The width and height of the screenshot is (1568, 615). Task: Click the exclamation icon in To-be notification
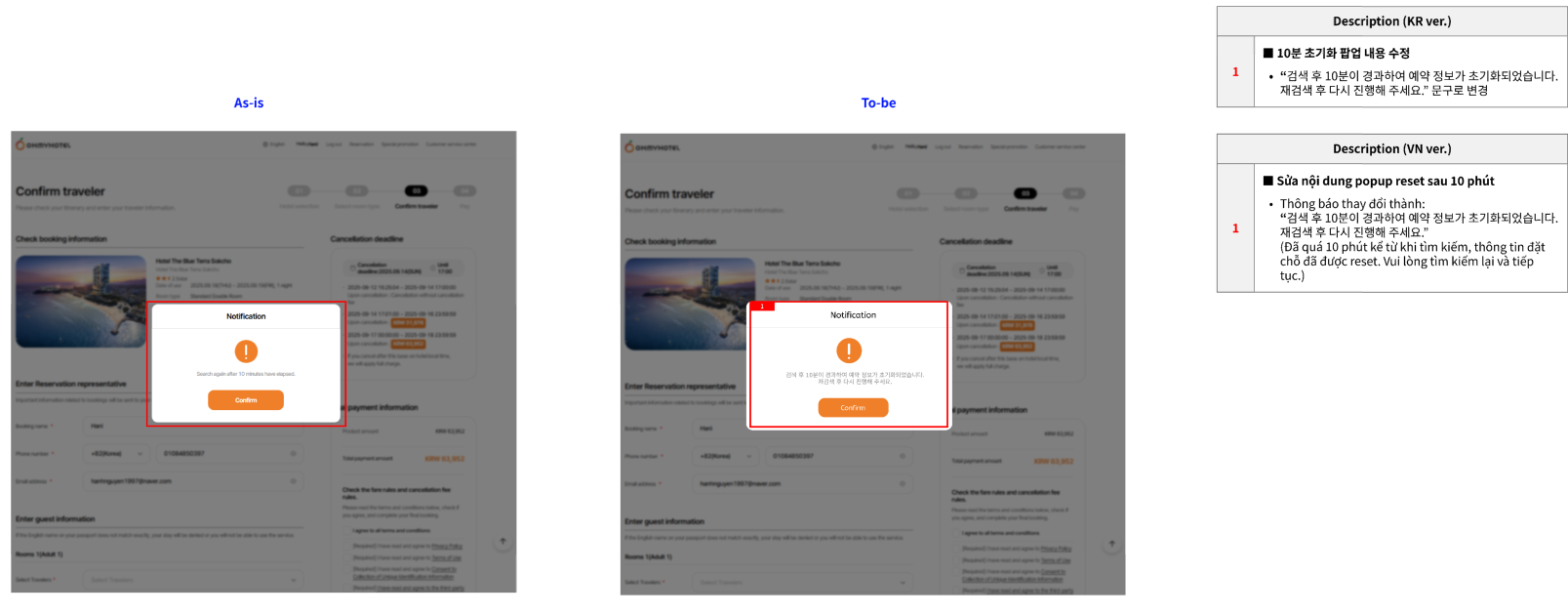tap(849, 350)
